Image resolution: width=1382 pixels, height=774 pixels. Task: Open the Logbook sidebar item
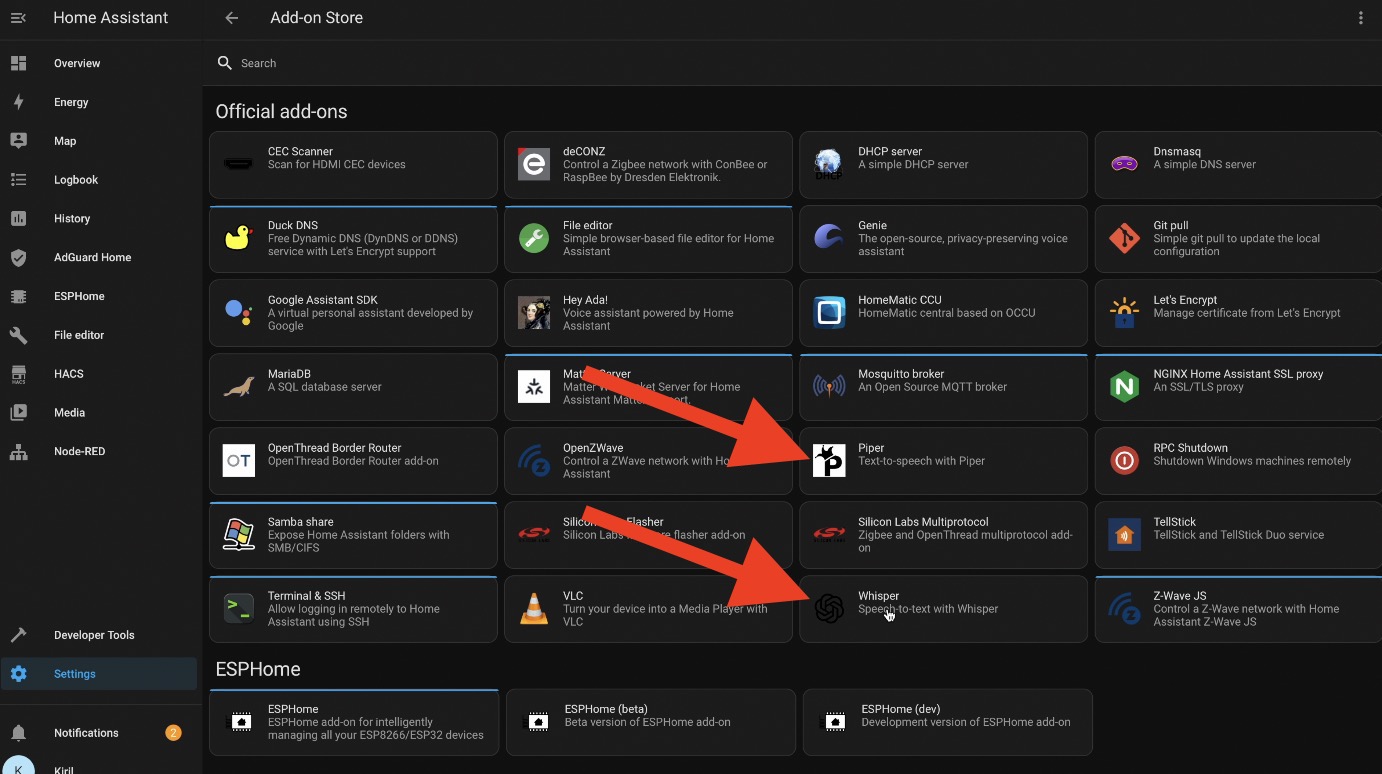tap(100, 180)
